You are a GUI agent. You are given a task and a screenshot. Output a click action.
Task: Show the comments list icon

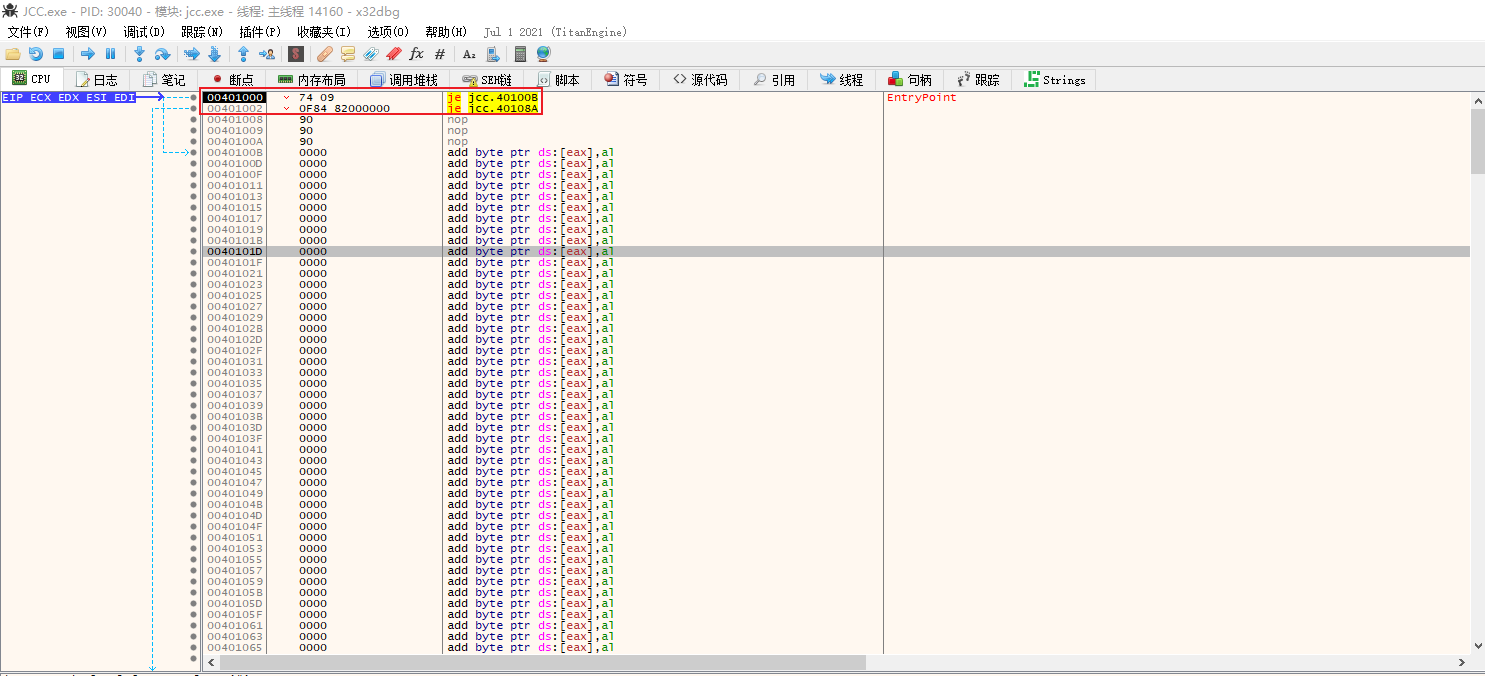pyautogui.click(x=348, y=54)
